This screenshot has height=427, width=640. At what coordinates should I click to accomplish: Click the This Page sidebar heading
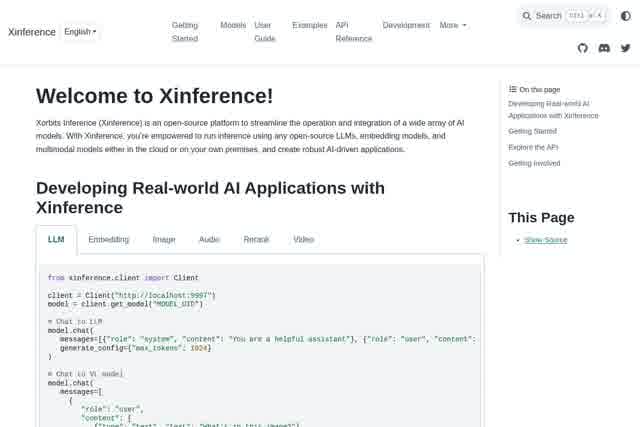[541, 218]
